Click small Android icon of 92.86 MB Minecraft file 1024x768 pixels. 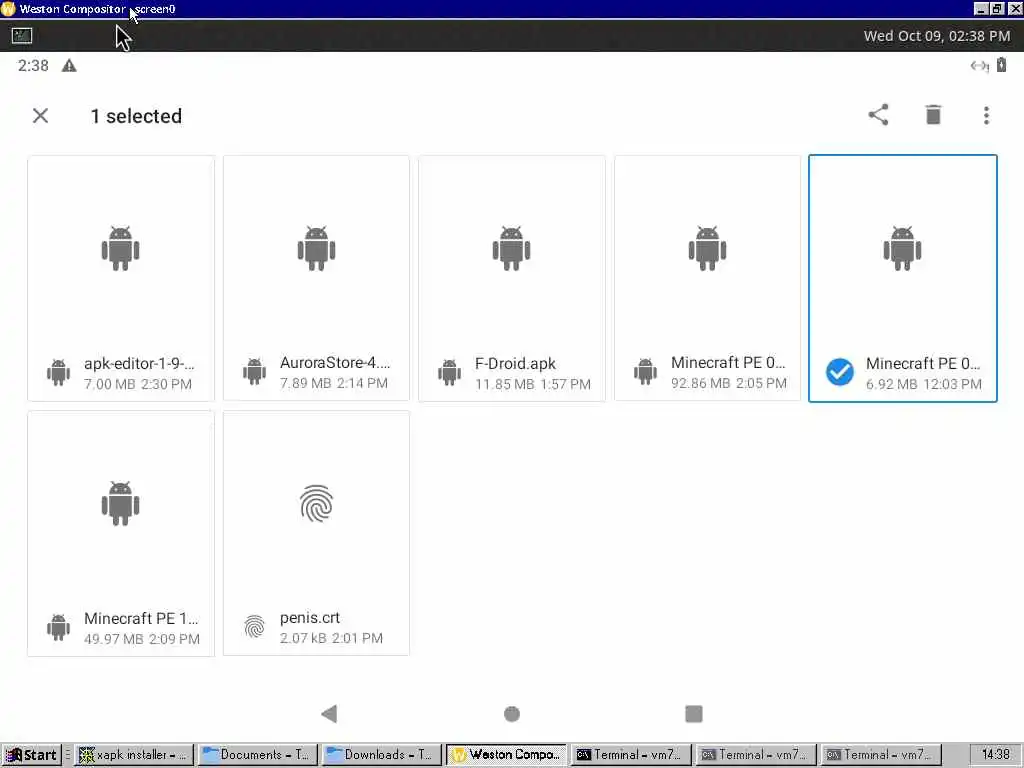(x=645, y=372)
